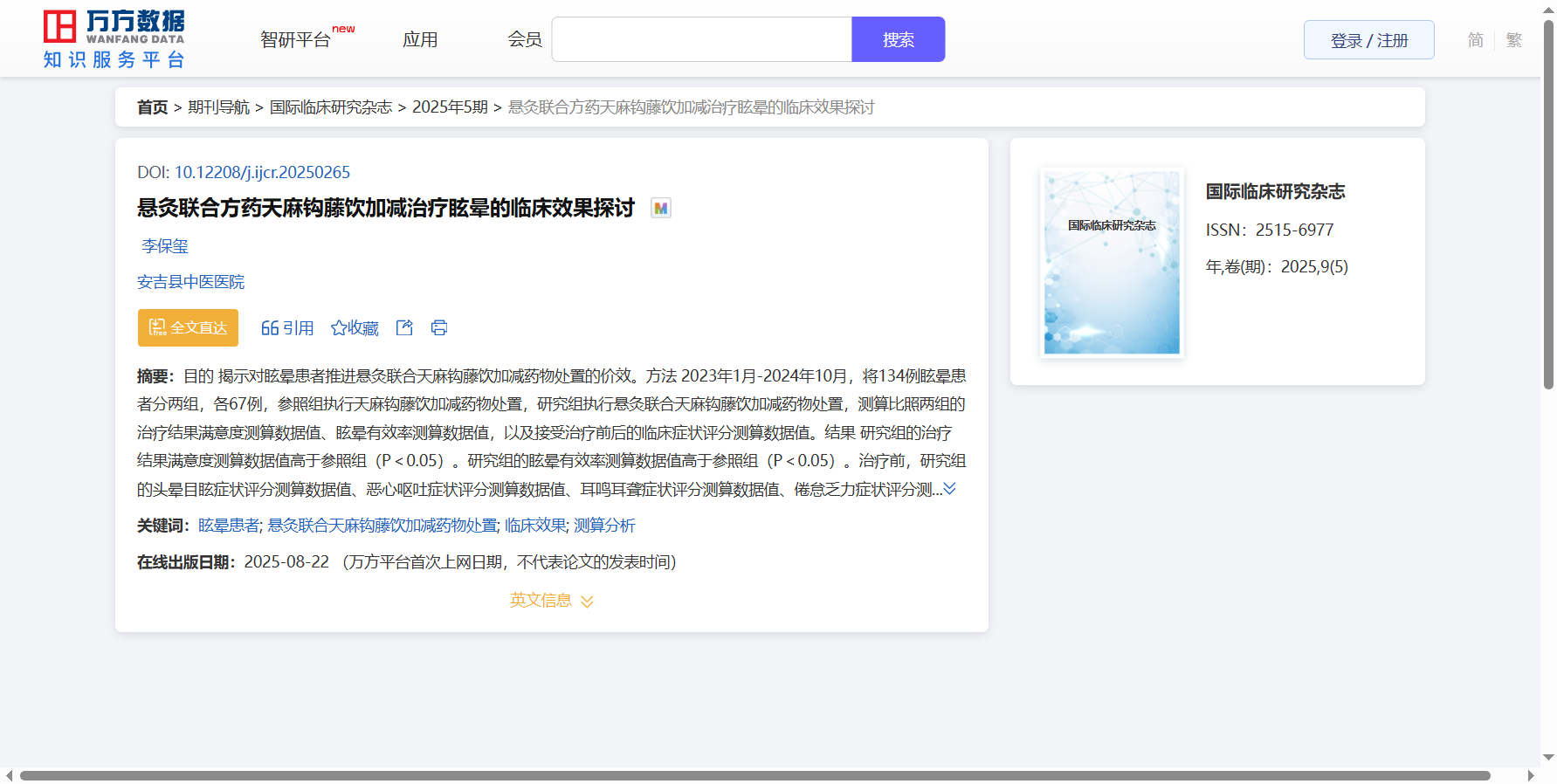The image size is (1557, 784).
Task: Click the M badge next to article title
Action: pos(661,208)
